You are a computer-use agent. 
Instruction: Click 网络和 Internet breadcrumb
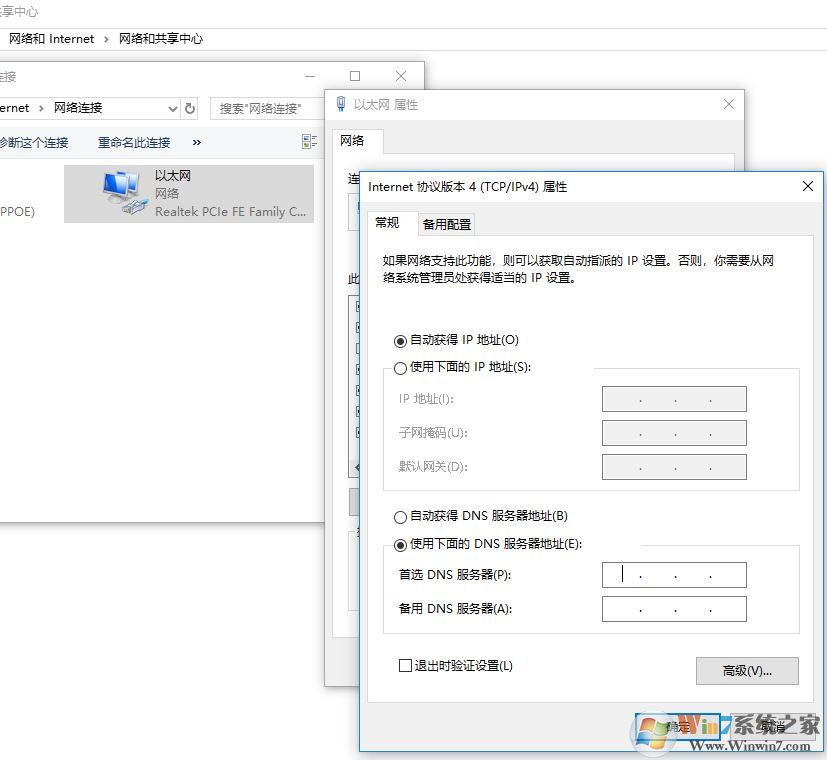click(51, 39)
